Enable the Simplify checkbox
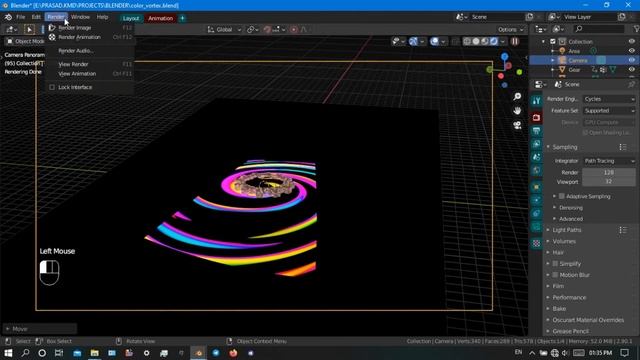 point(555,264)
